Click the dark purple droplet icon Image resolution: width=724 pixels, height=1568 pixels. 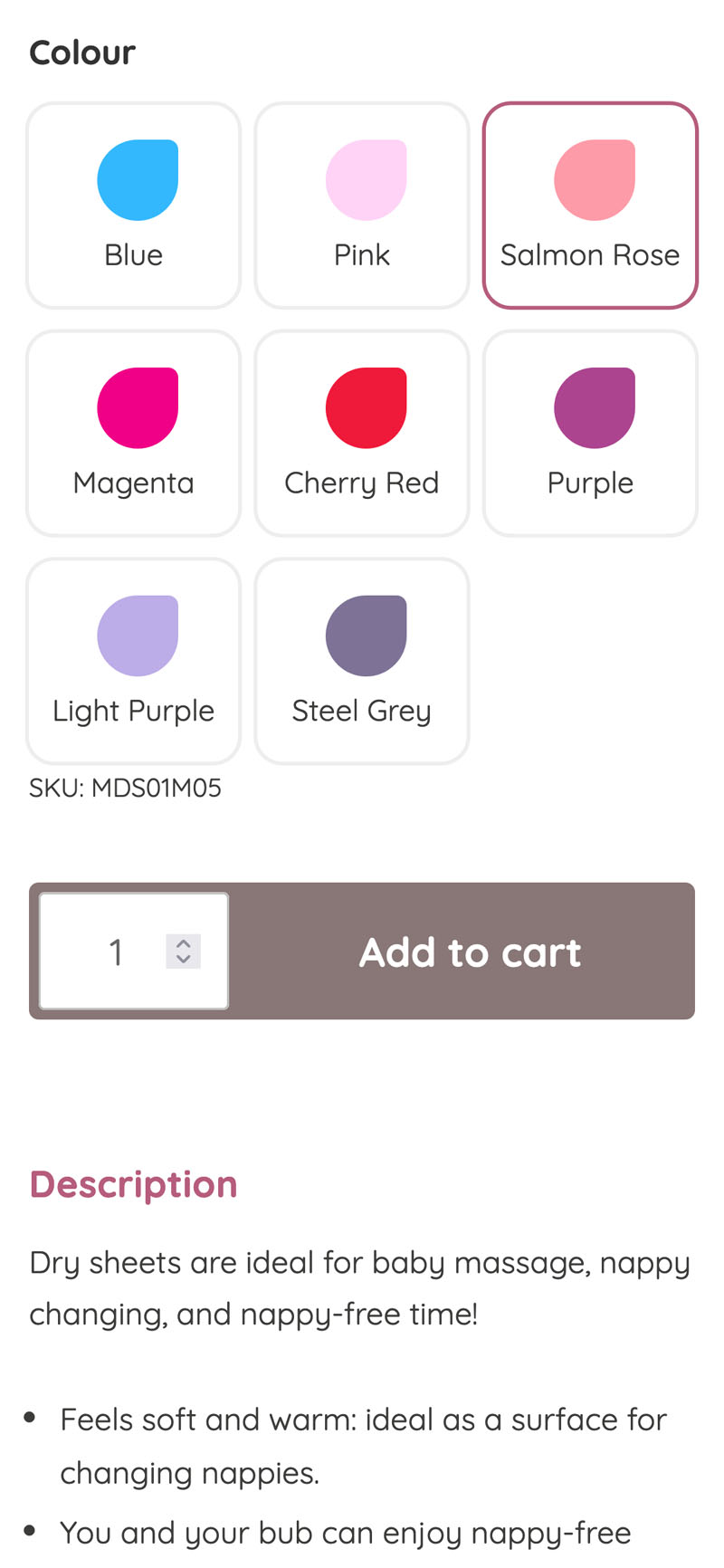click(x=595, y=408)
